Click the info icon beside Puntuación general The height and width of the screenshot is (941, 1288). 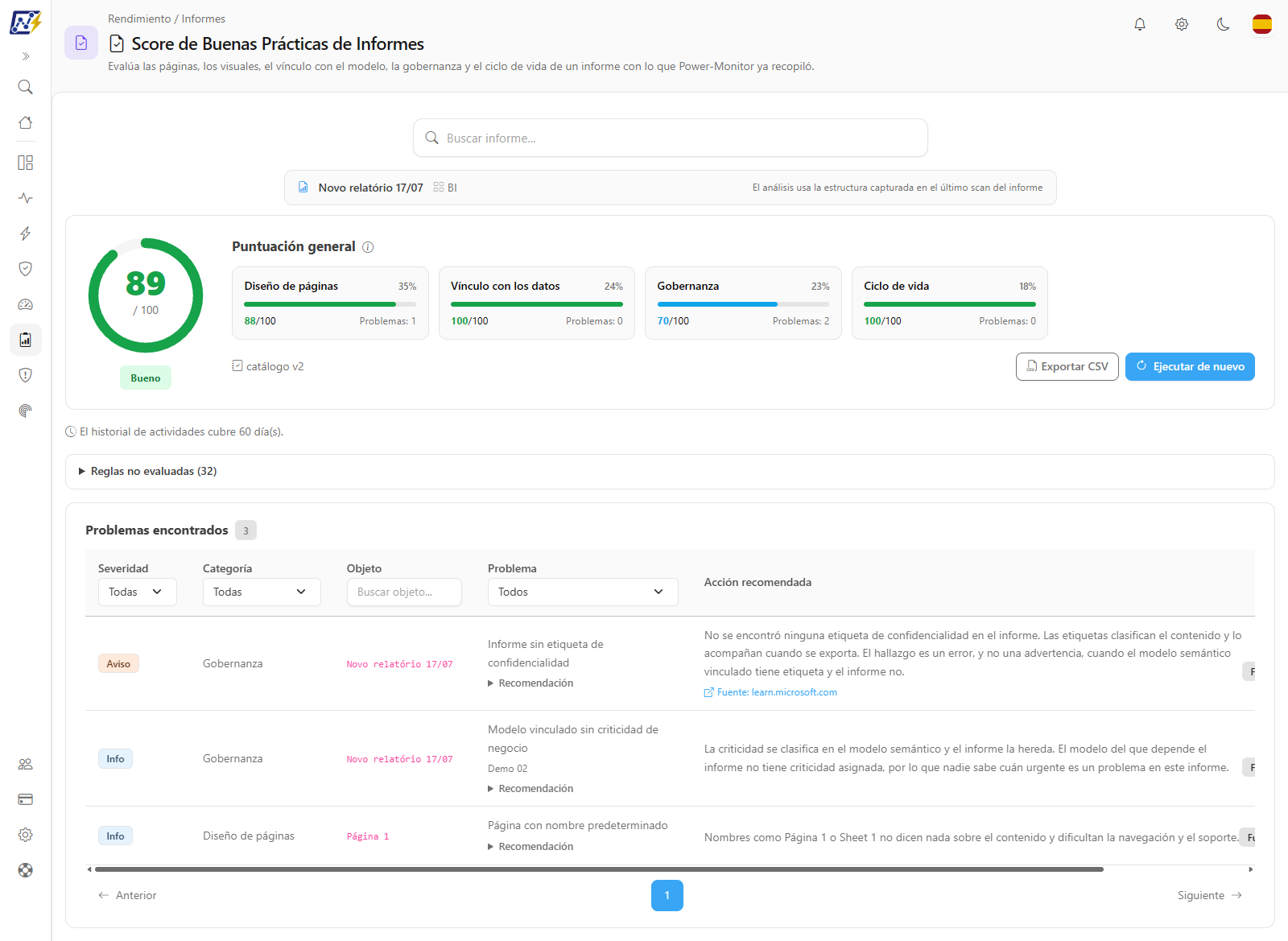point(368,247)
